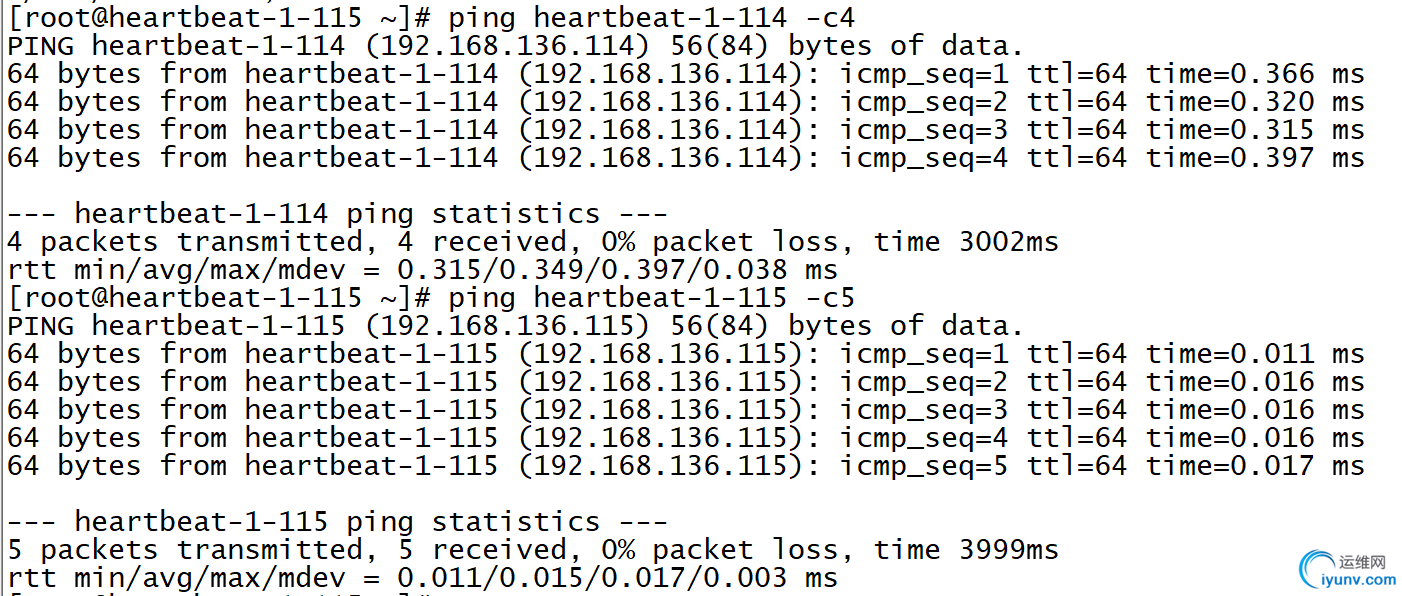Click 'time=0.011 ms' value
The width and height of the screenshot is (1402, 596).
point(1255,353)
